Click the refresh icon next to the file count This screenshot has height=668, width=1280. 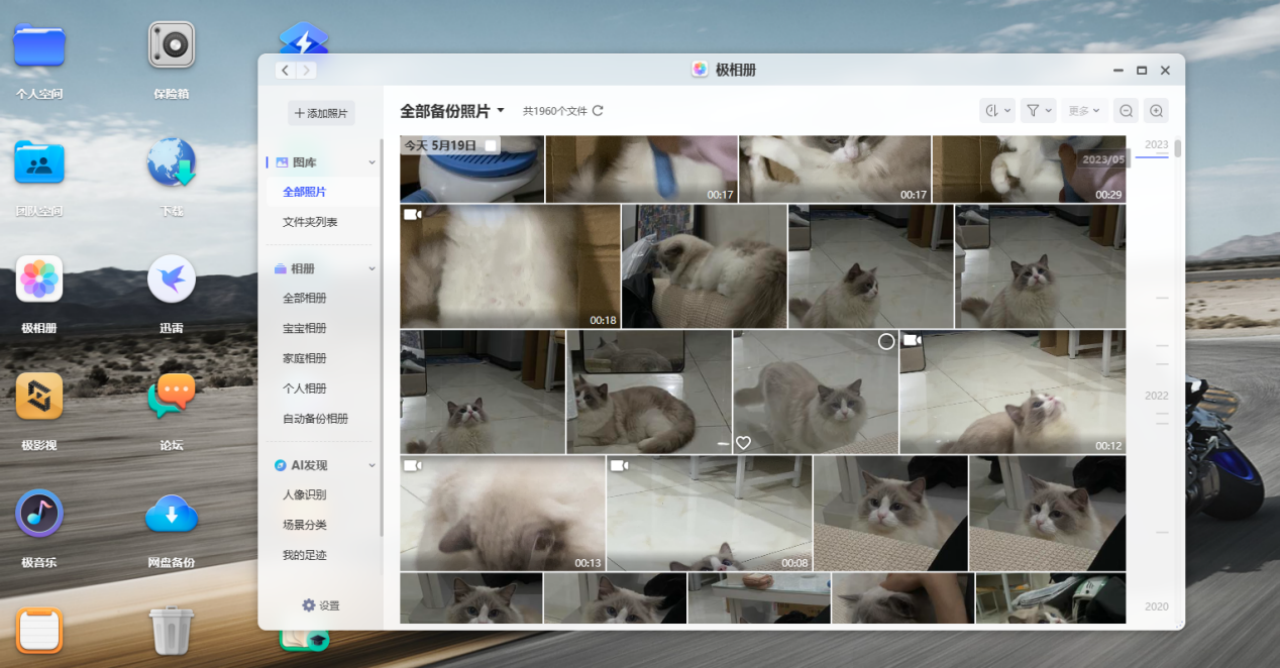pos(598,111)
